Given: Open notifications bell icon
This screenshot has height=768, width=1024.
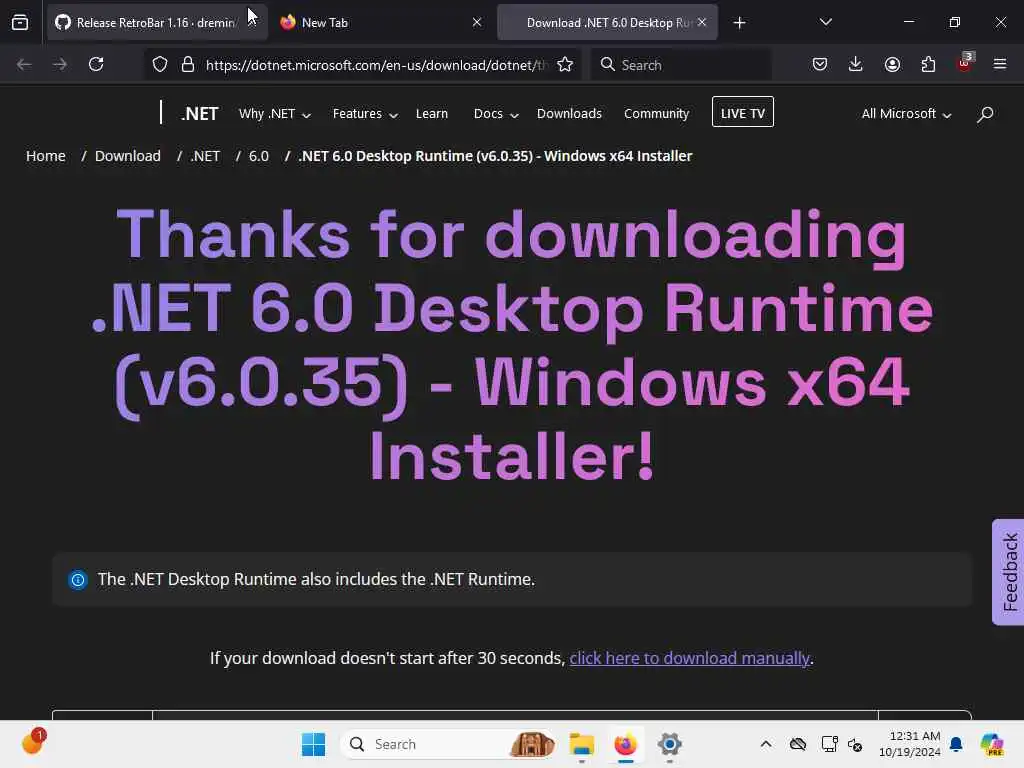Looking at the screenshot, I should (956, 744).
